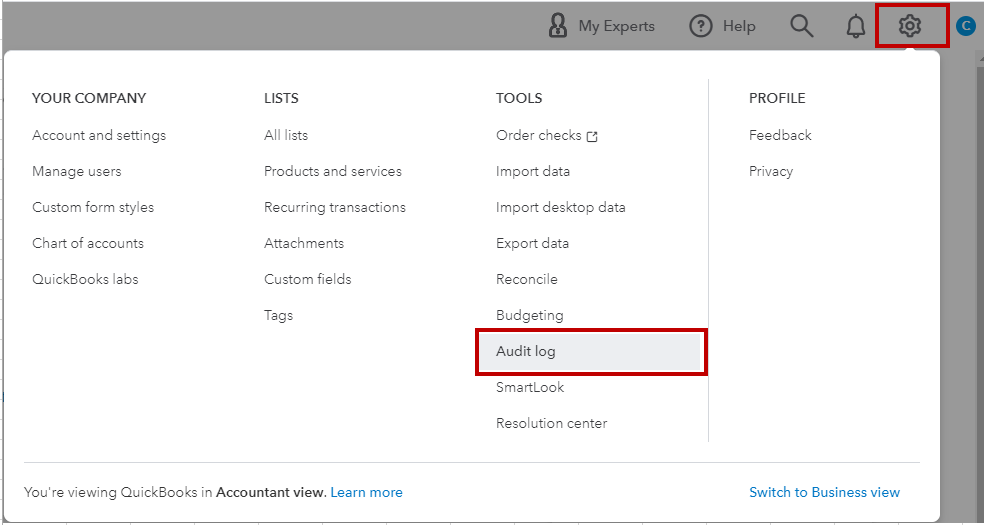Open the Help label in header
The image size is (984, 525).
(x=739, y=26)
